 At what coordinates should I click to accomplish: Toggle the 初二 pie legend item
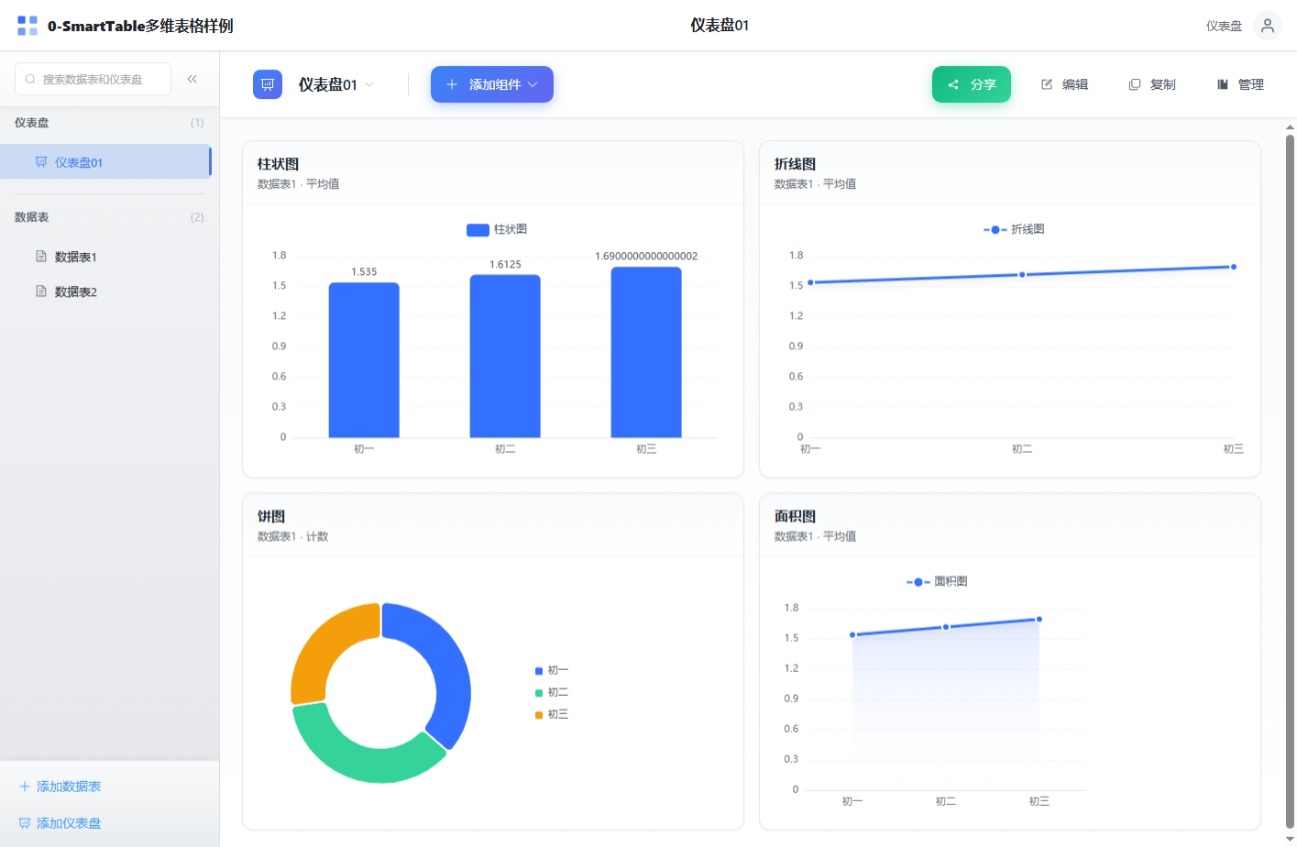click(551, 692)
